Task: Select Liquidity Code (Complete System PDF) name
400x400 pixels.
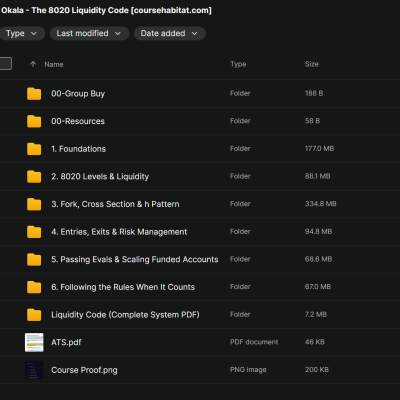Action: pos(125,315)
